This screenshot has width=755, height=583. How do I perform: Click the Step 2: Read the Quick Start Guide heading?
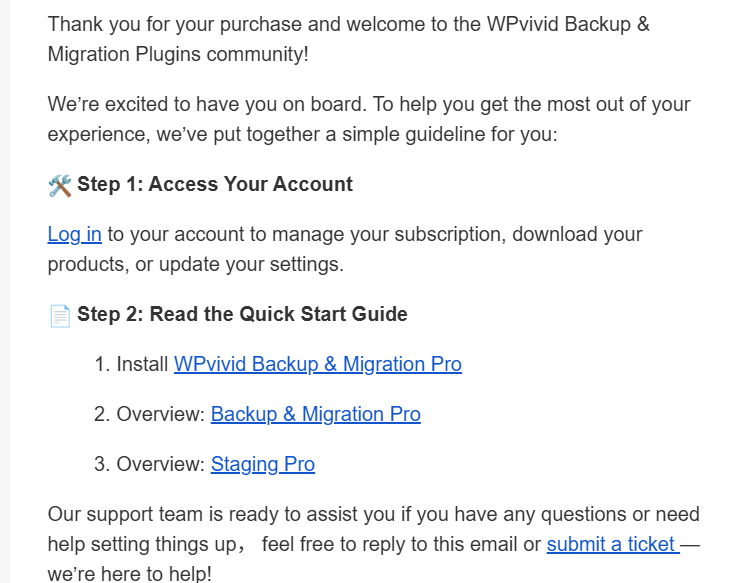(x=242, y=315)
